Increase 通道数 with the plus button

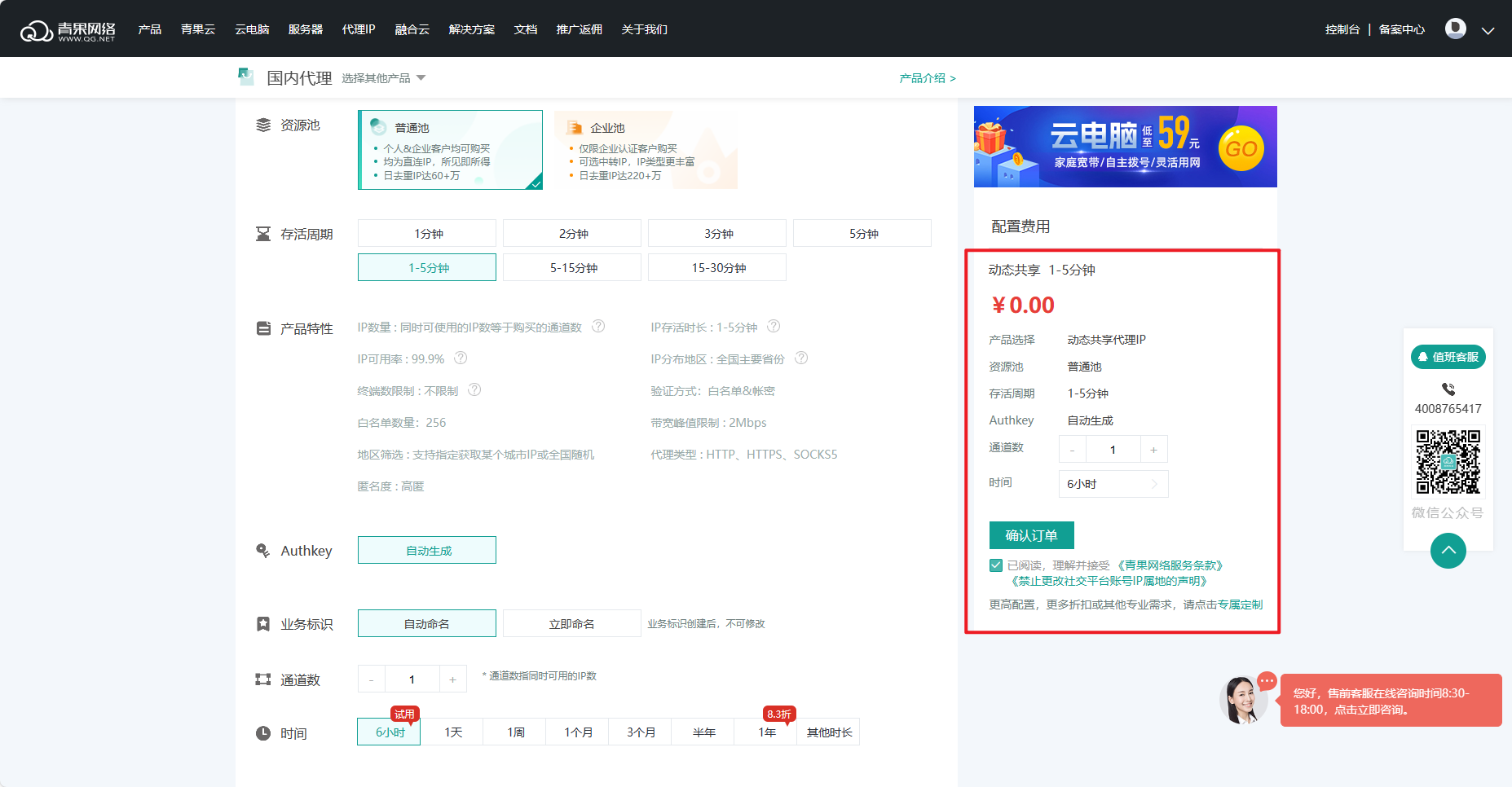(x=452, y=679)
